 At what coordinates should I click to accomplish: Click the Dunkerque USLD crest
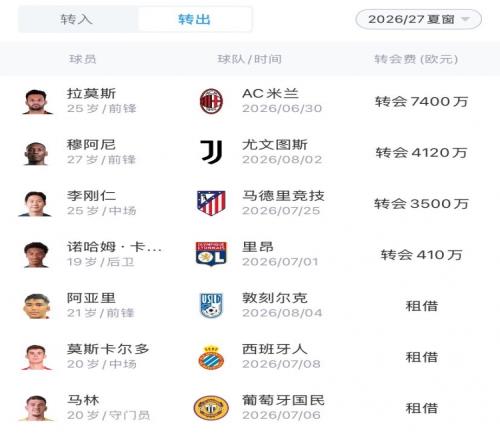[211, 305]
